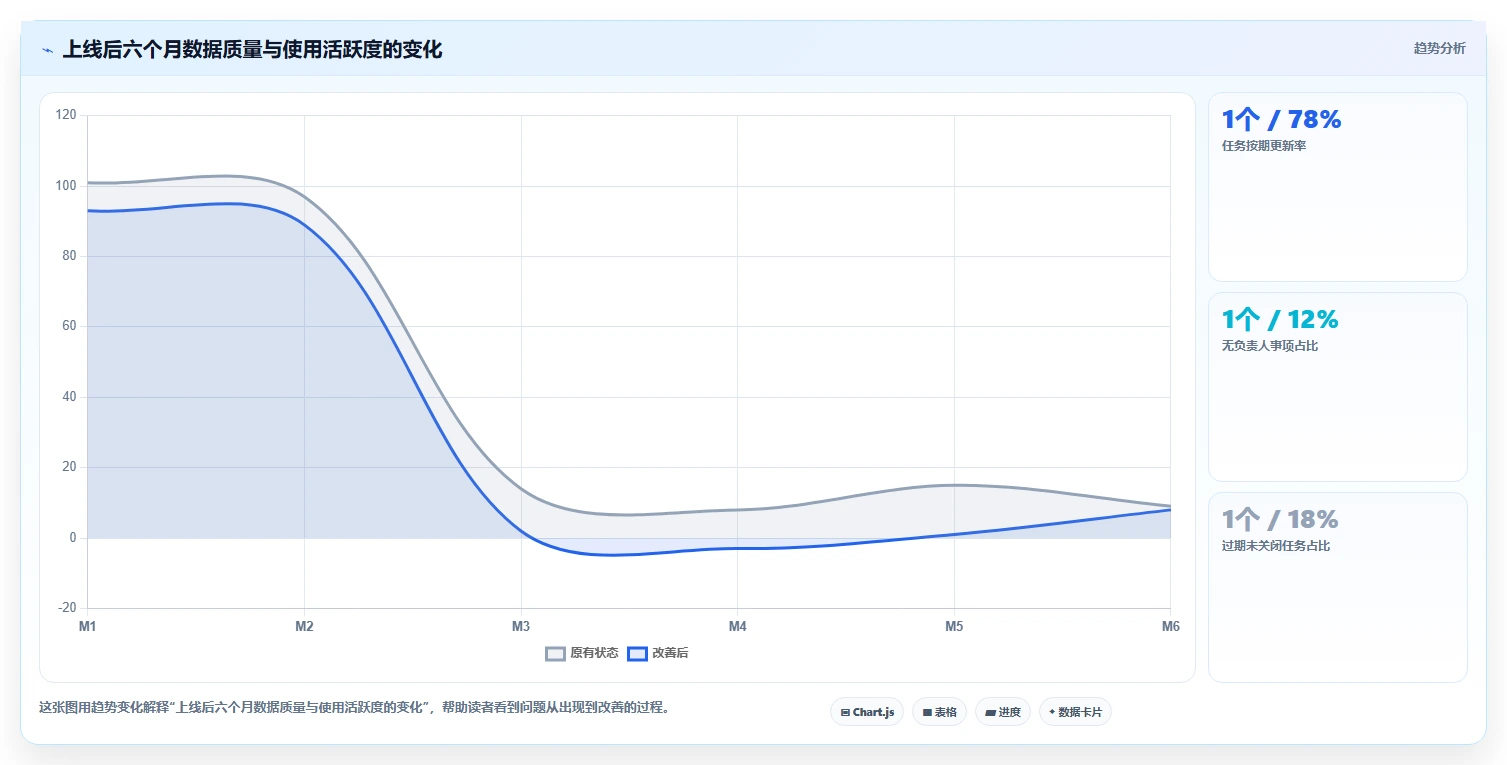1507x765 pixels.
Task: Click the M5 x-axis label
Action: point(954,627)
